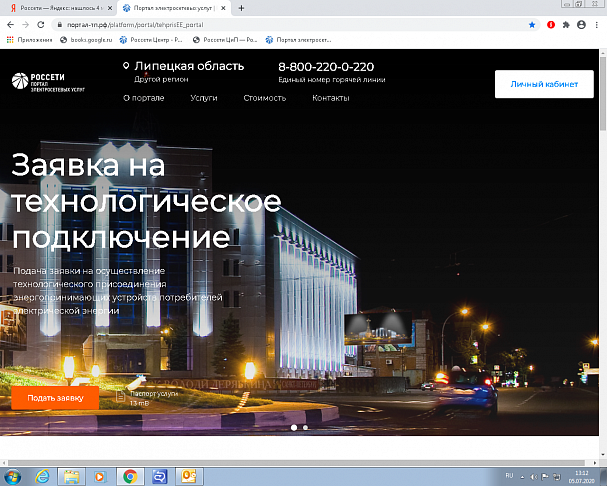Open Личный кабинет
The height and width of the screenshot is (486, 607).
544,84
